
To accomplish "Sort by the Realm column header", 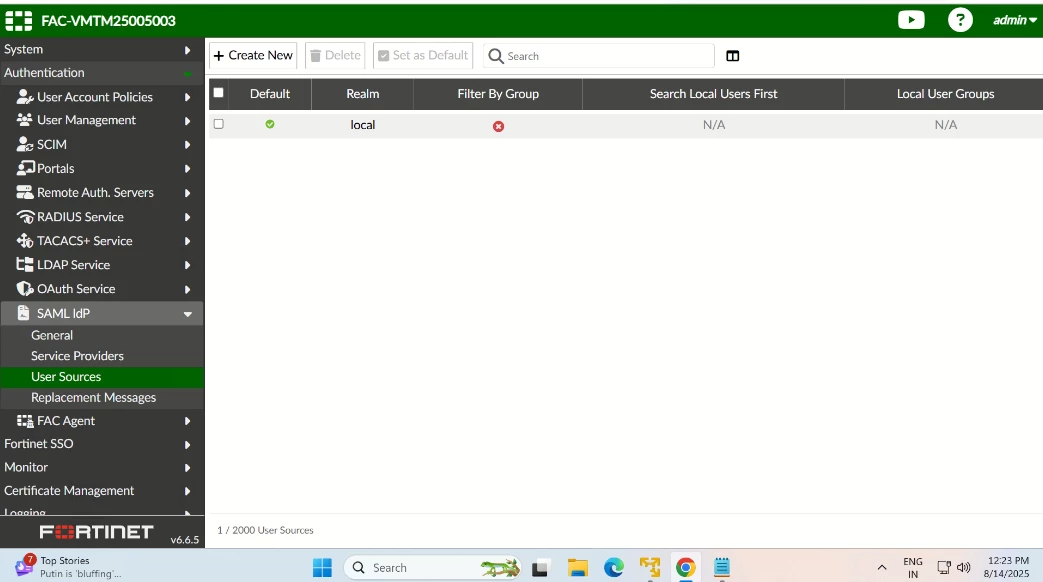I will coord(363,94).
